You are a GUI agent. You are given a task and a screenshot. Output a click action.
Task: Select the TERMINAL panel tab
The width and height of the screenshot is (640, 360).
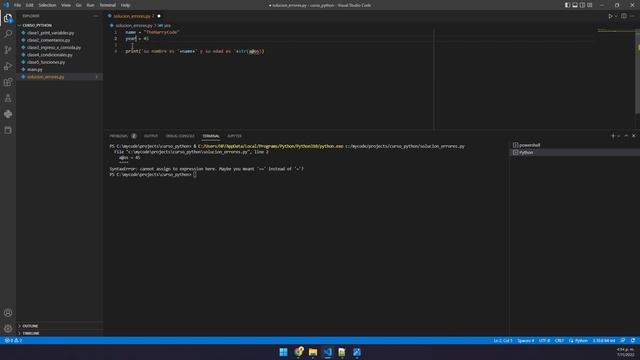[x=211, y=136]
